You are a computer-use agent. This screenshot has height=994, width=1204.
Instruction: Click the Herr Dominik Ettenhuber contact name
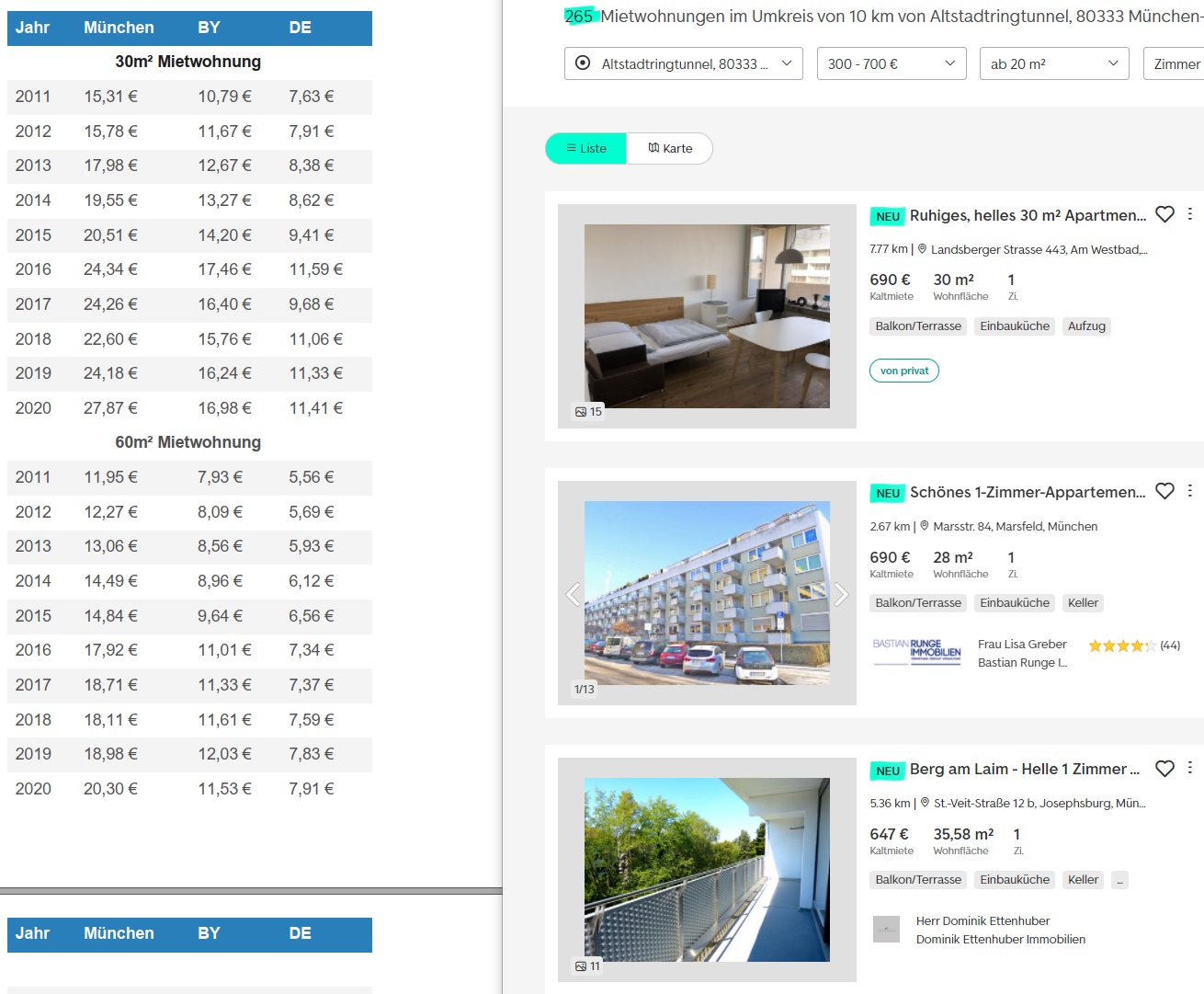(983, 921)
